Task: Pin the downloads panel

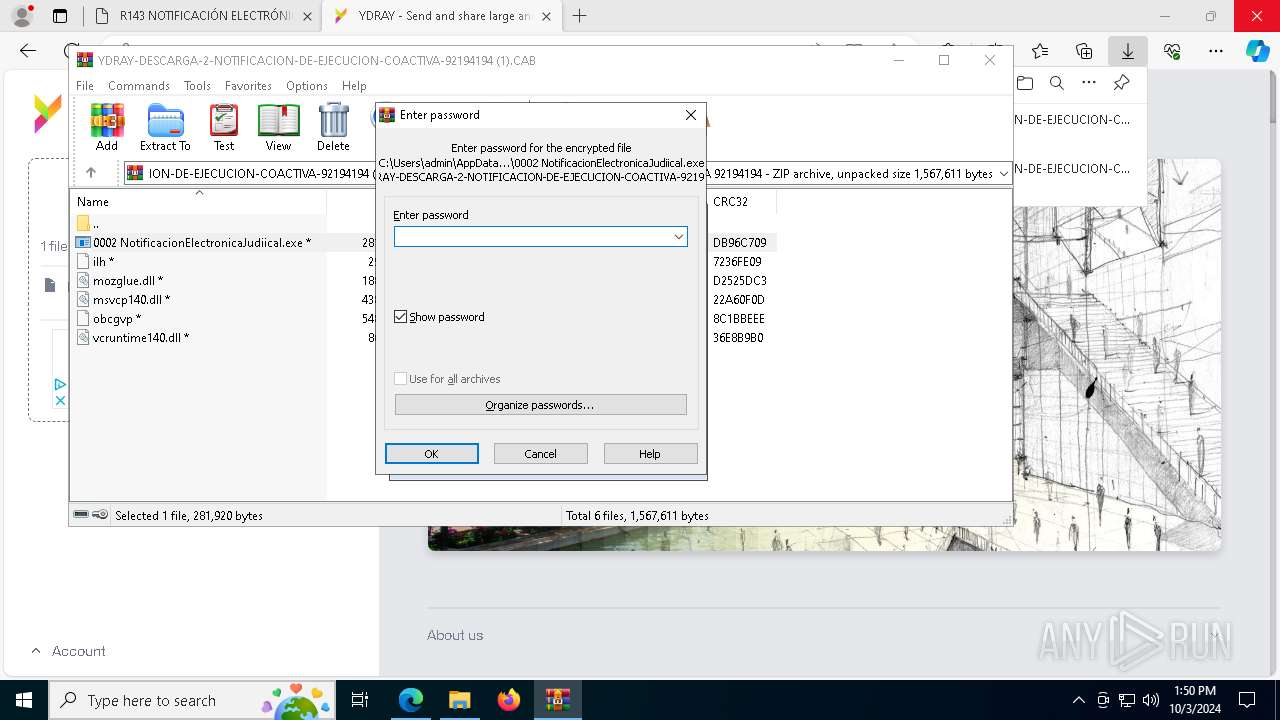Action: 1121,83
